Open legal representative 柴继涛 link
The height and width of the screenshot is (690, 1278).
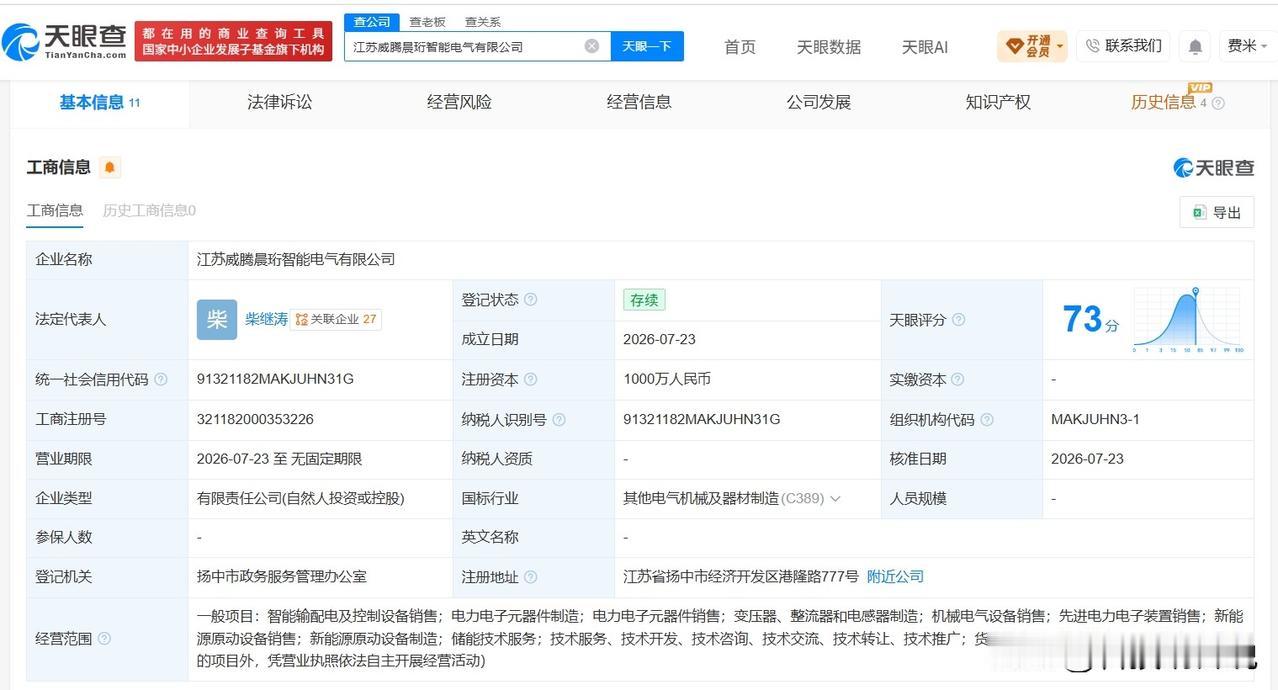[x=266, y=319]
